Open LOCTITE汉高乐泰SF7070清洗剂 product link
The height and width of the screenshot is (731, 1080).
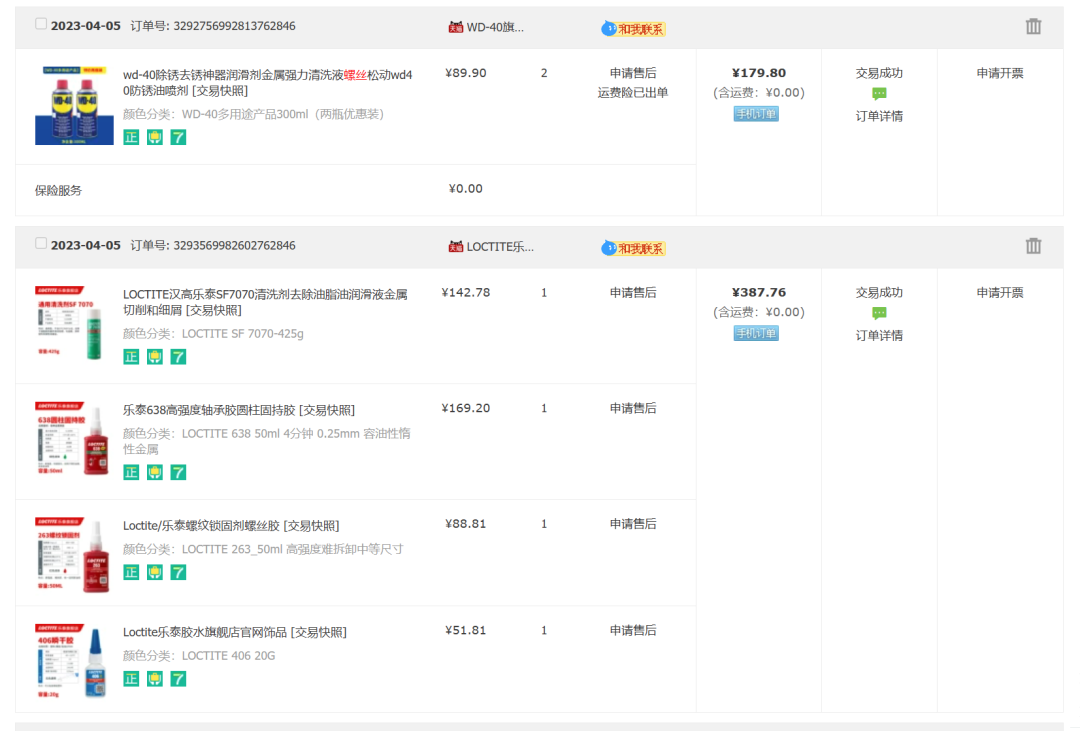(x=265, y=302)
